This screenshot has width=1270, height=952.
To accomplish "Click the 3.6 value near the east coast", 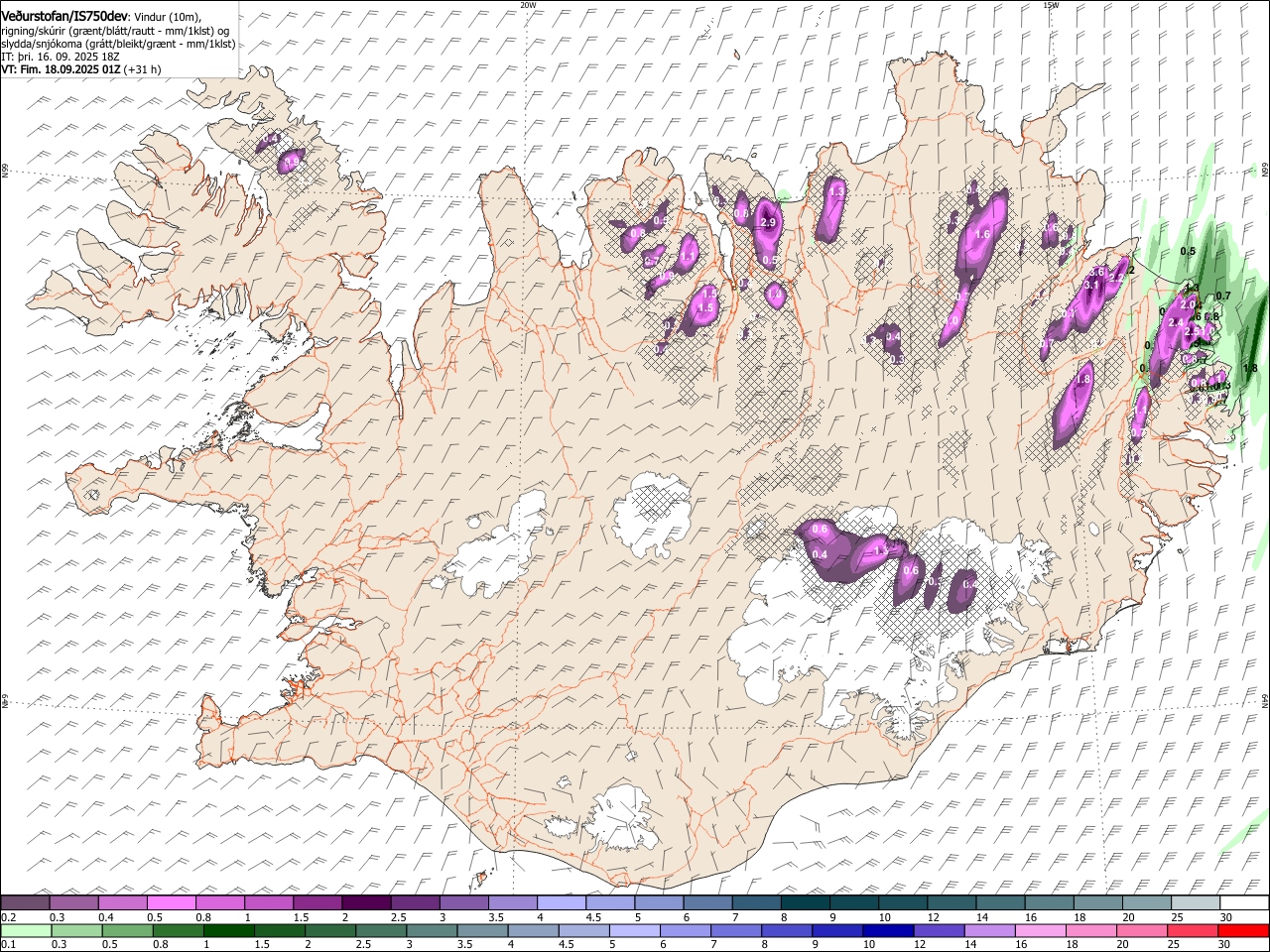I will pos(1096,272).
